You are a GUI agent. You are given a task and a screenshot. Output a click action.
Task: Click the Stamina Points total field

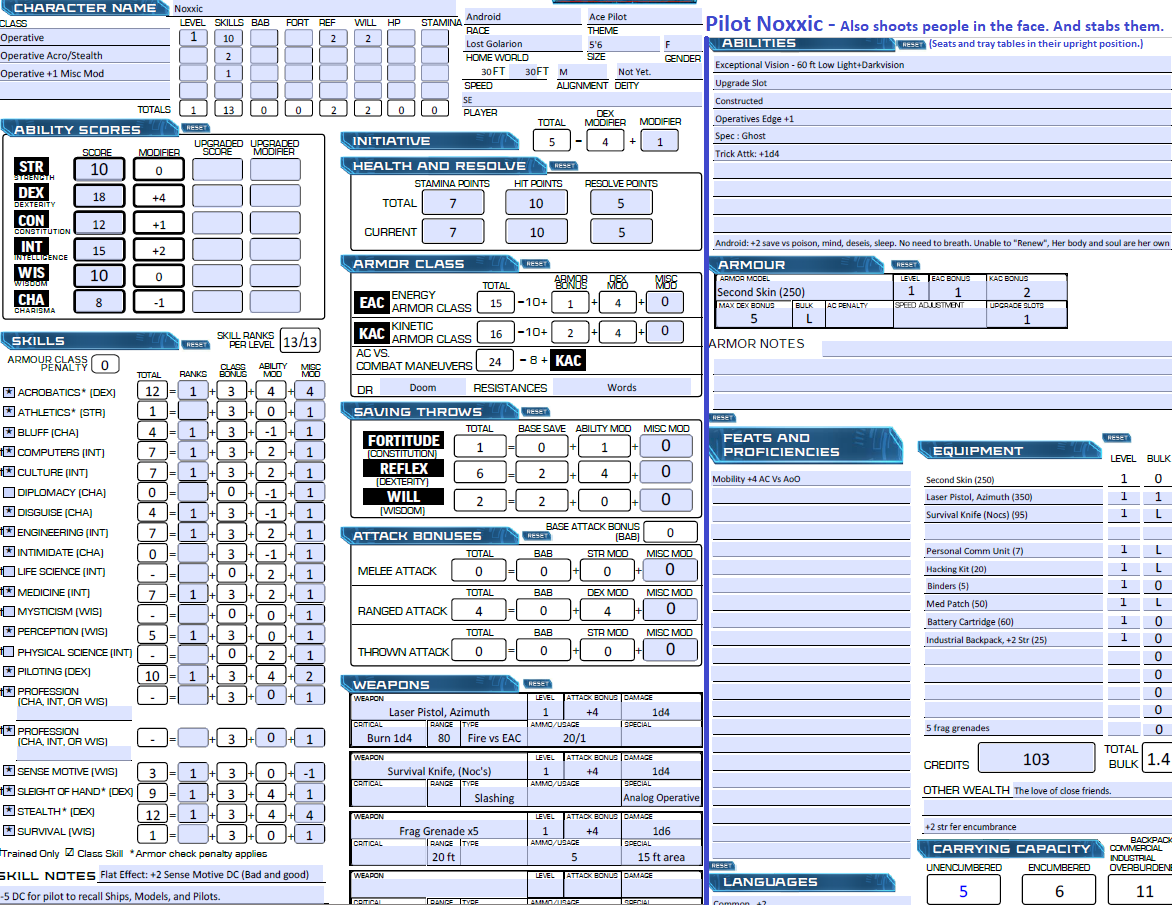point(452,203)
